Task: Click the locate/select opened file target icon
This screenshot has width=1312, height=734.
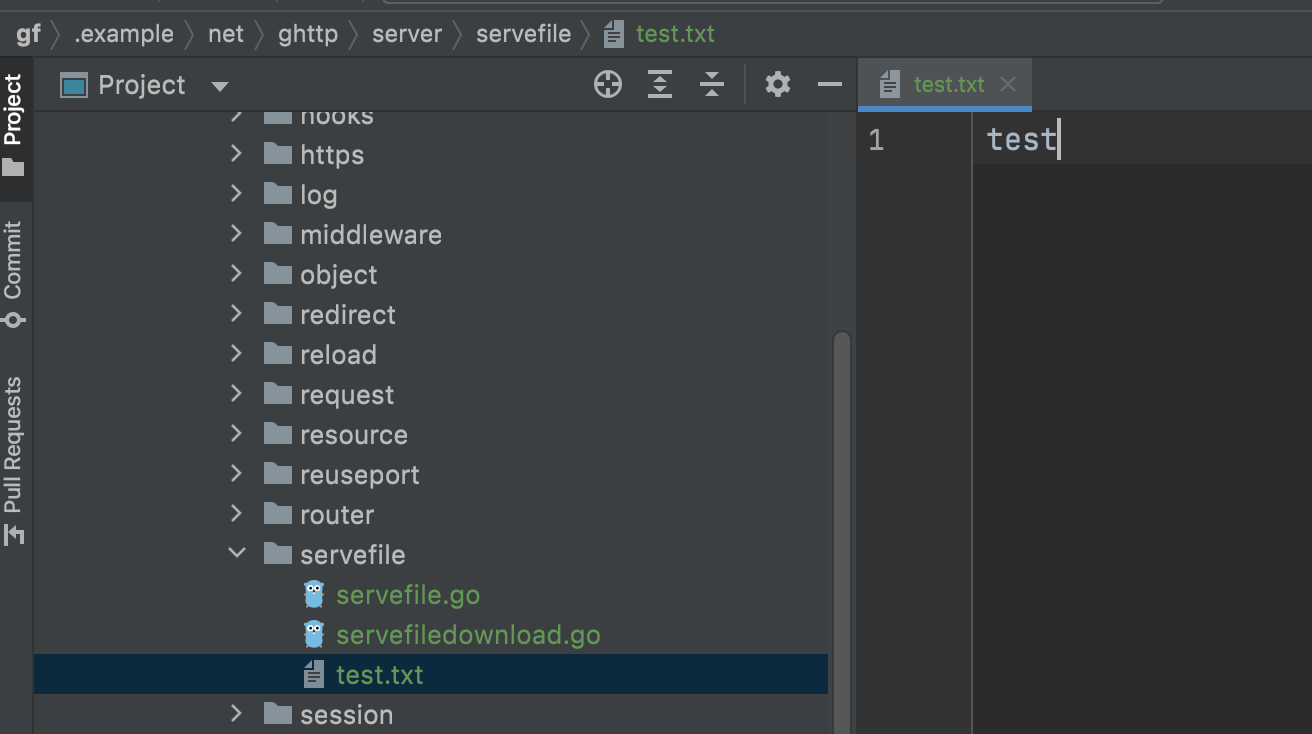Action: point(608,85)
